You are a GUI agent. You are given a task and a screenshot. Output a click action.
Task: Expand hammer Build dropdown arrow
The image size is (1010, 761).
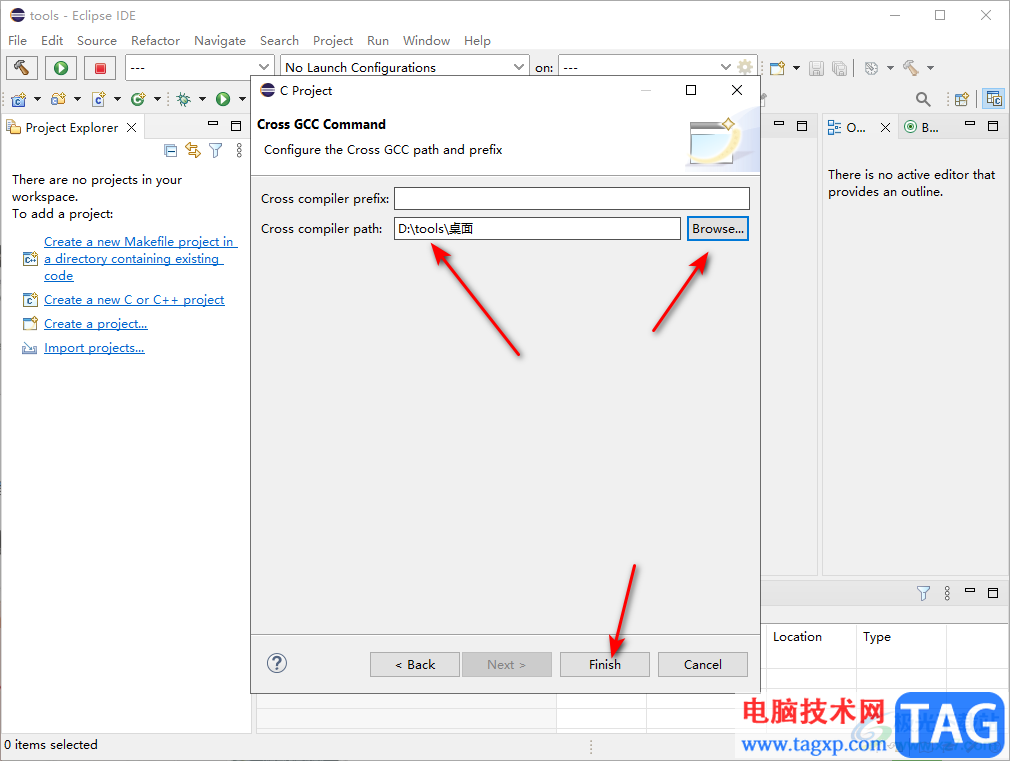point(930,68)
